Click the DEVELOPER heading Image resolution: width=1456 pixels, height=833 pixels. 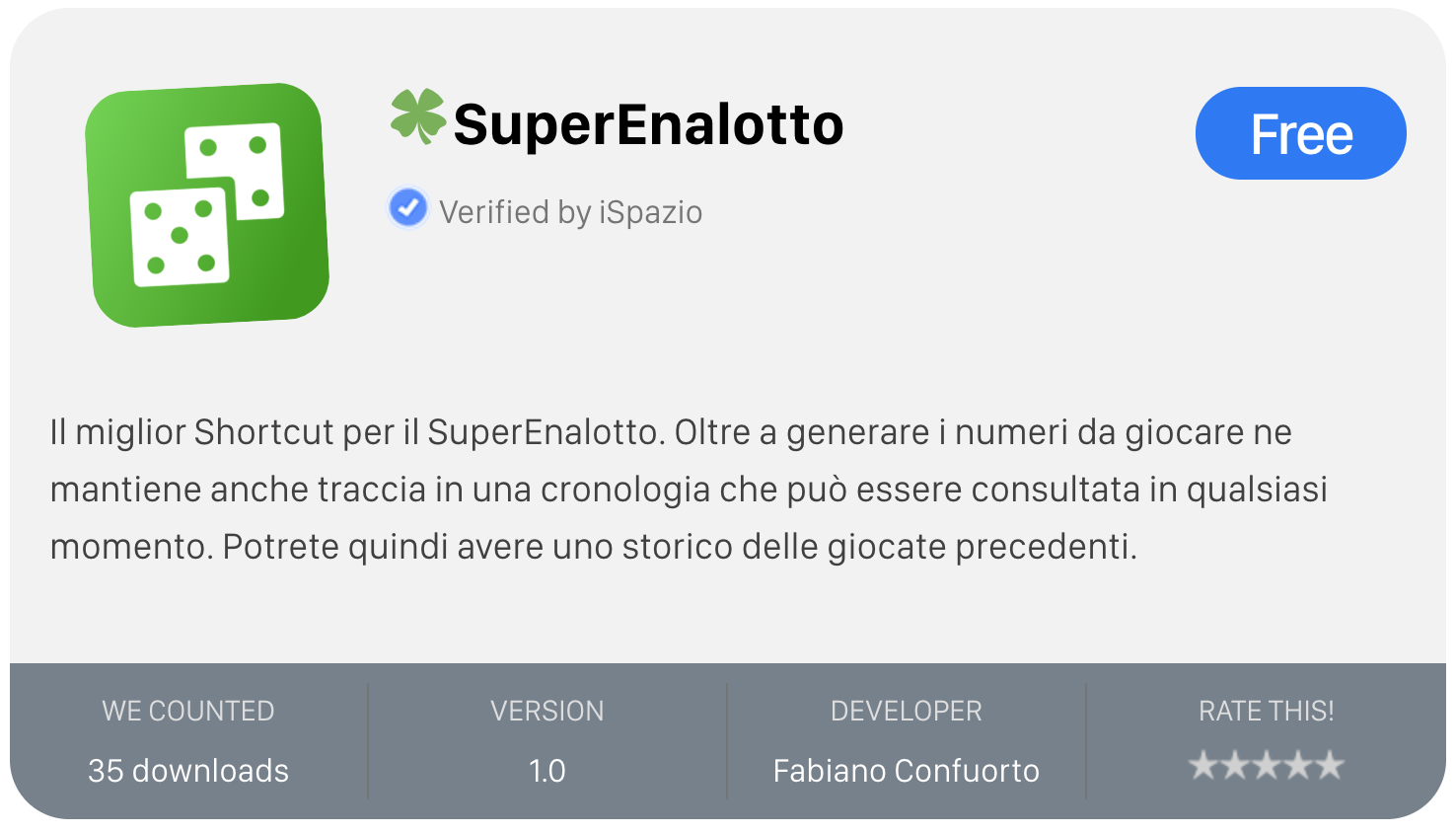[x=906, y=711]
